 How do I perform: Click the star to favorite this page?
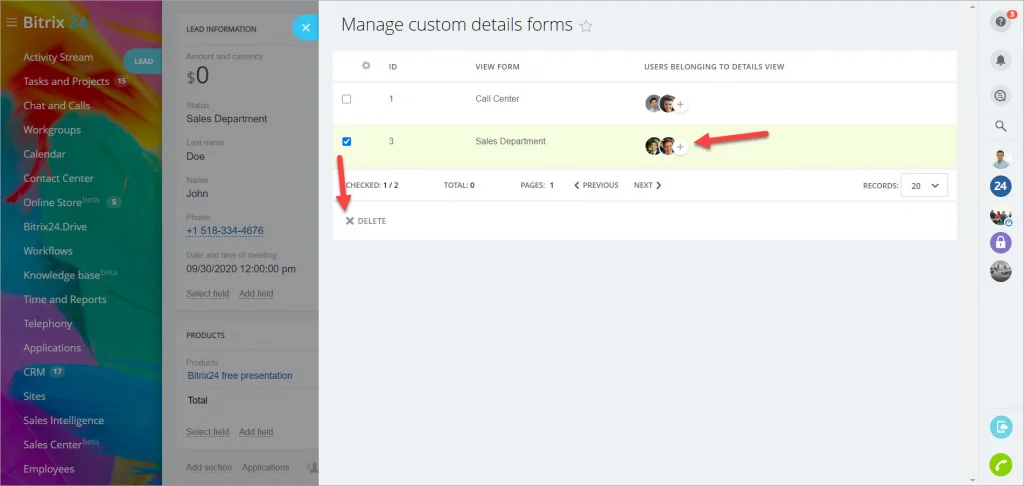pos(586,26)
